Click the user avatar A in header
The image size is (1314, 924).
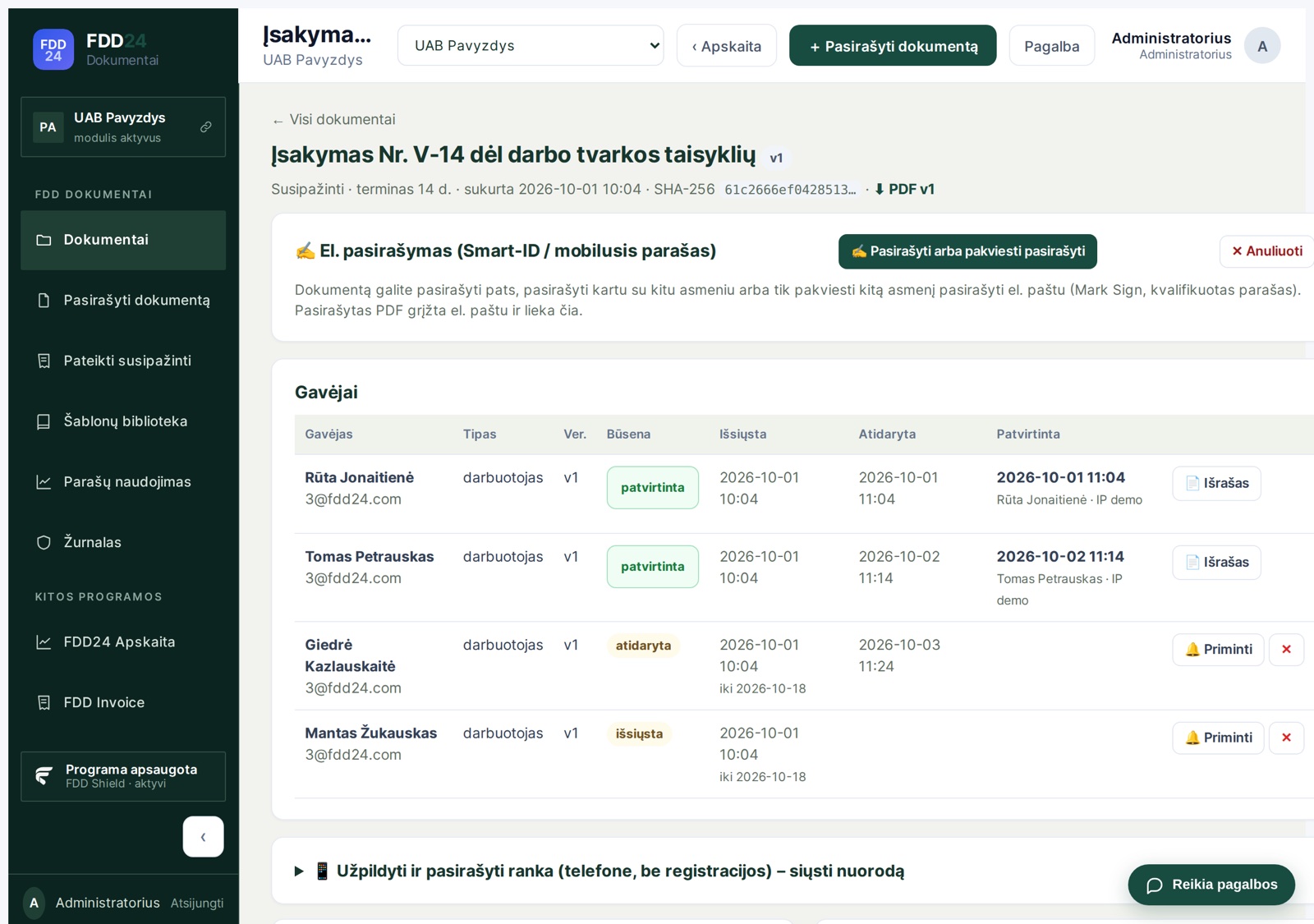pos(1262,46)
